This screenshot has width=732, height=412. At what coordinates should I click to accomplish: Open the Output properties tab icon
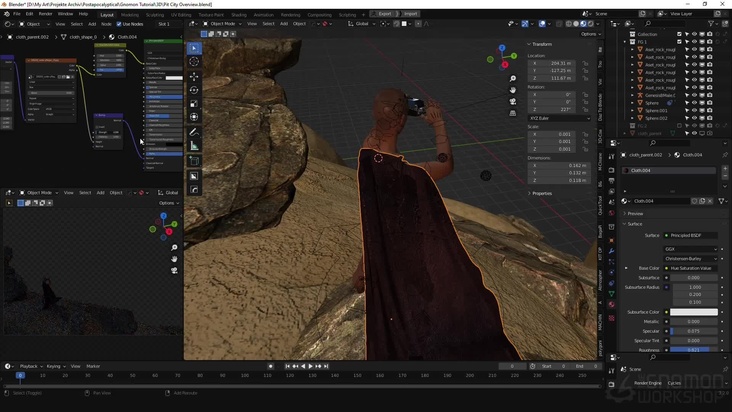coord(612,181)
